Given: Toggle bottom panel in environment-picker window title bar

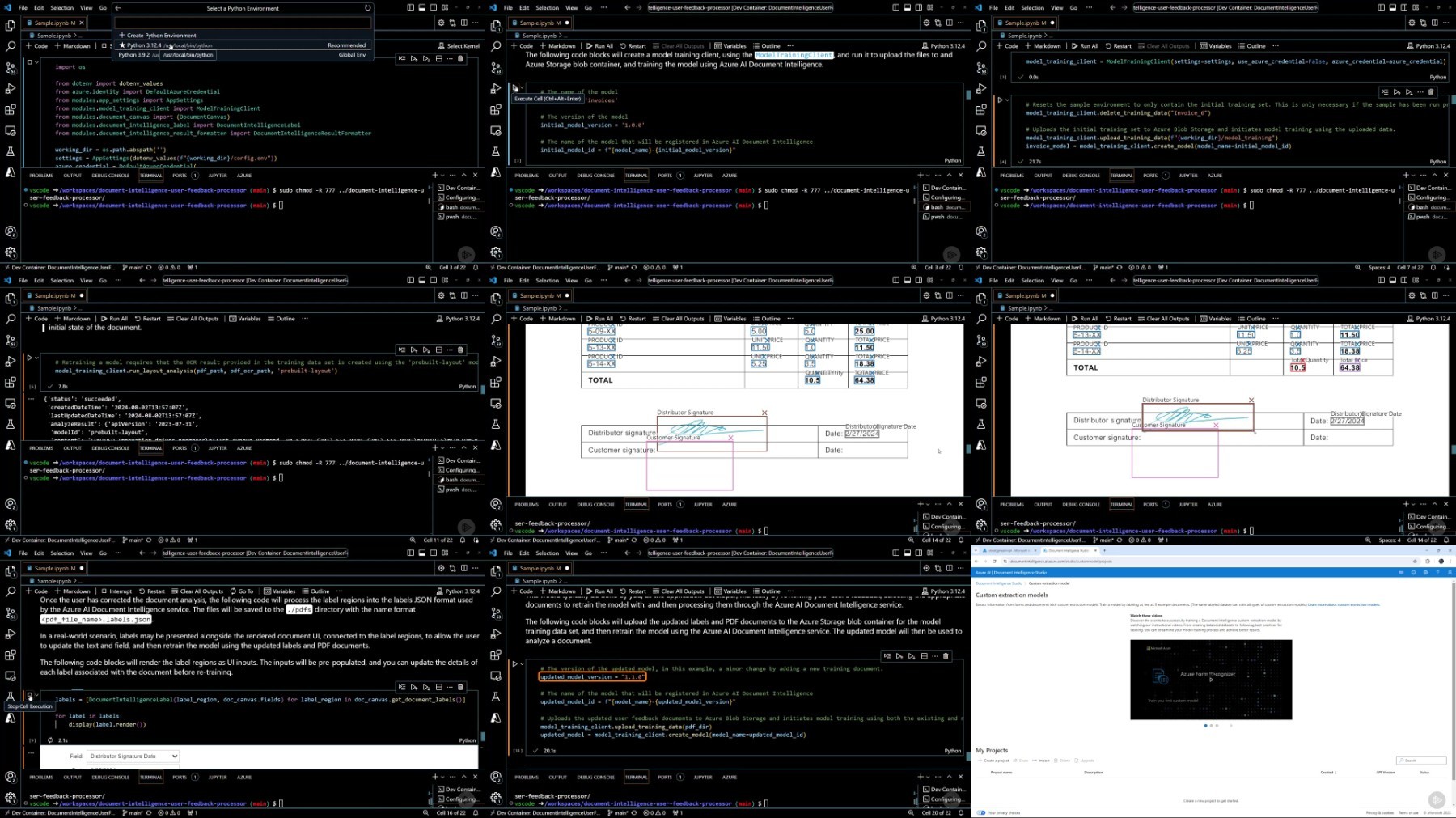Looking at the screenshot, I should 421,8.
